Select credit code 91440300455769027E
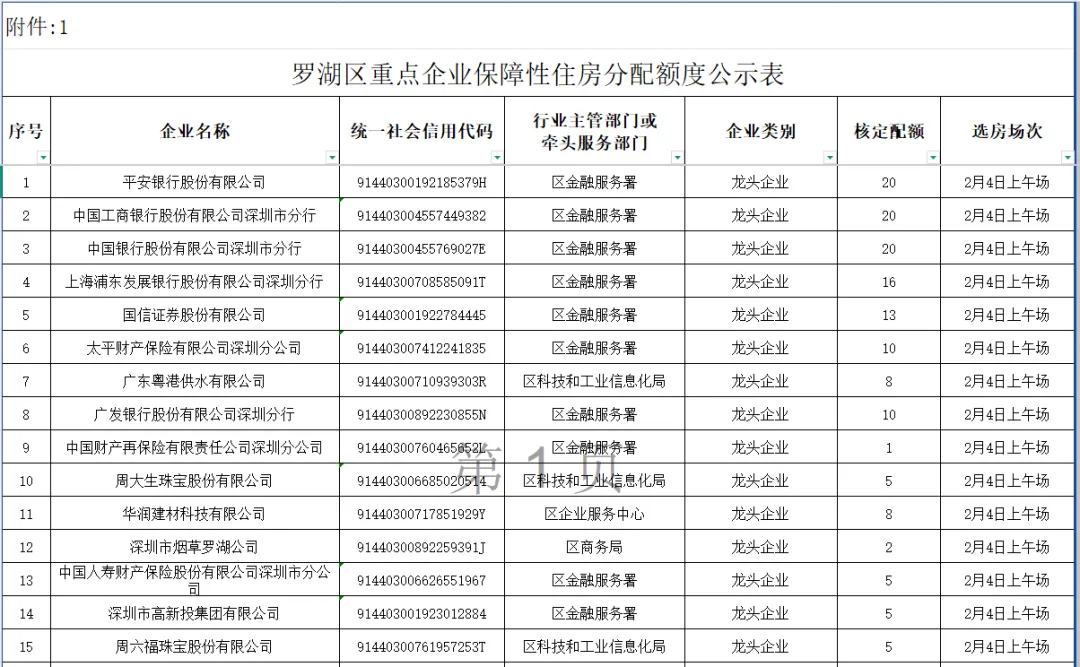1080x667 pixels. [x=422, y=249]
